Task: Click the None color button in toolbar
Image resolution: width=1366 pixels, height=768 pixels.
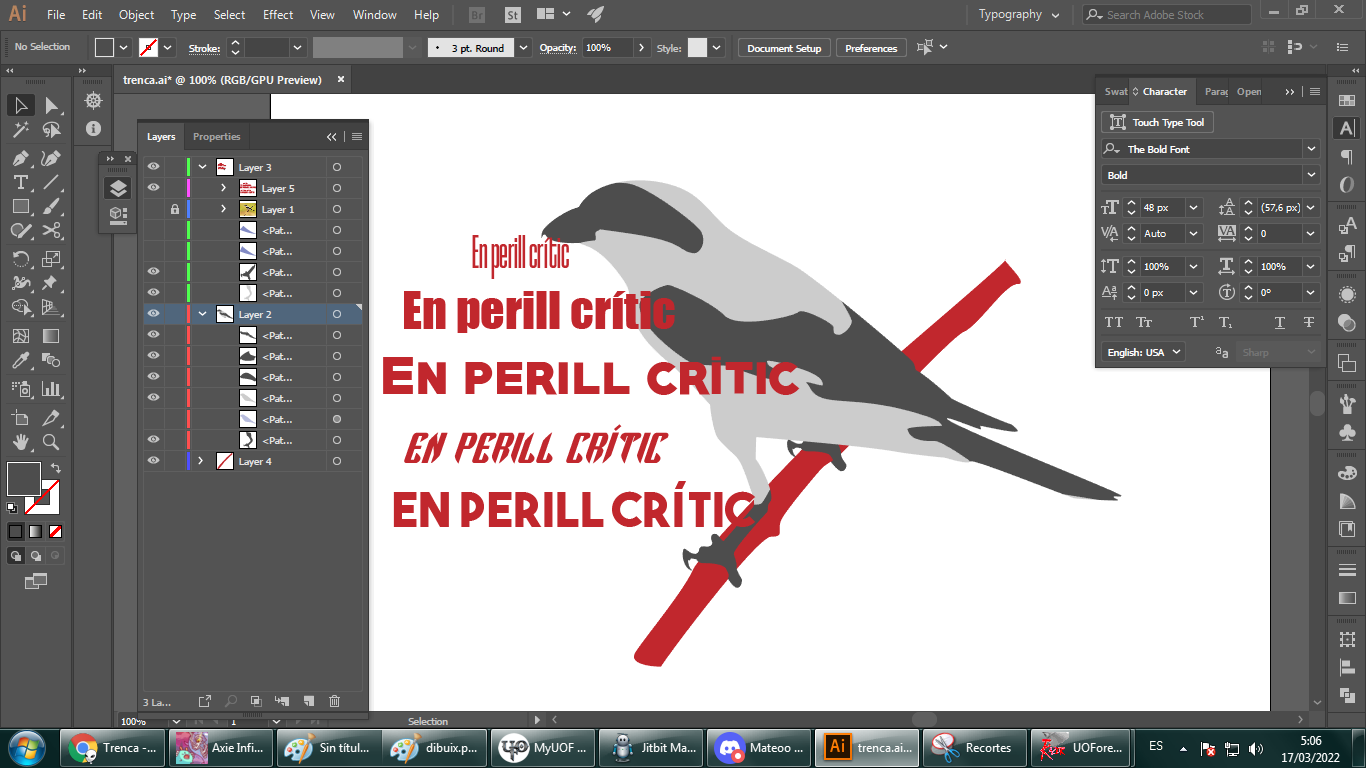Action: point(56,531)
